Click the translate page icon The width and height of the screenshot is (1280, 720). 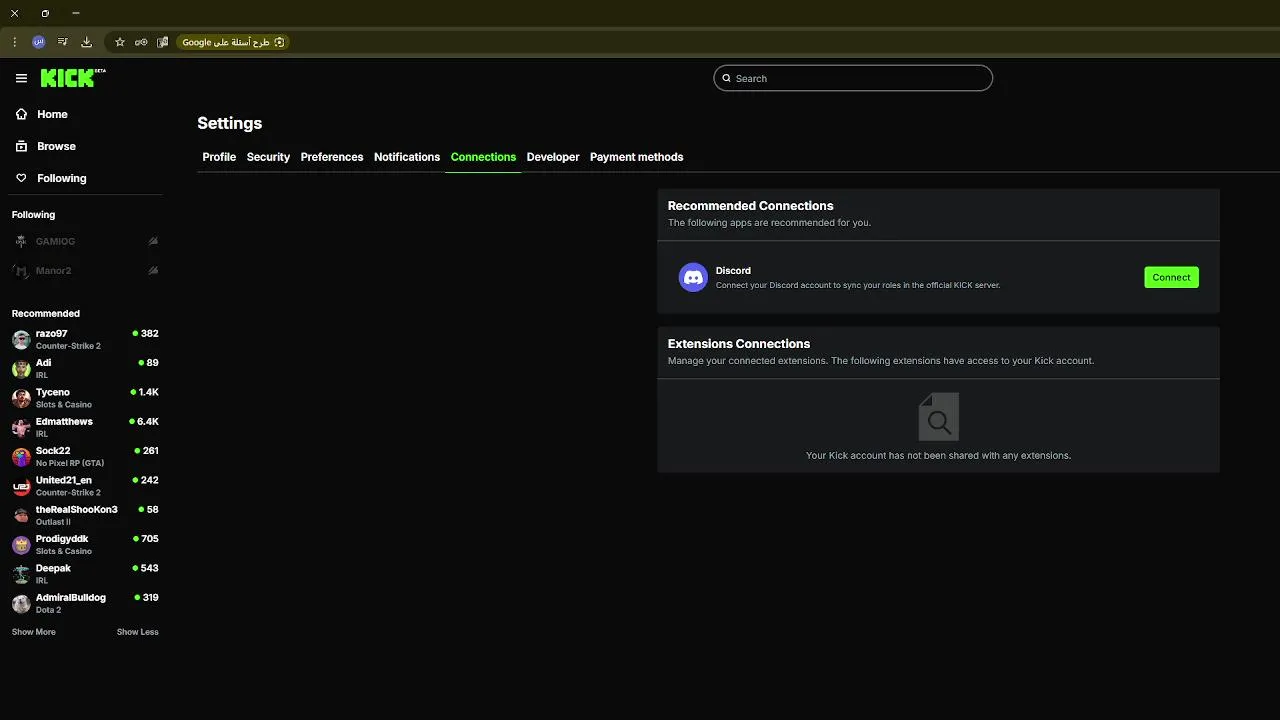[x=162, y=42]
